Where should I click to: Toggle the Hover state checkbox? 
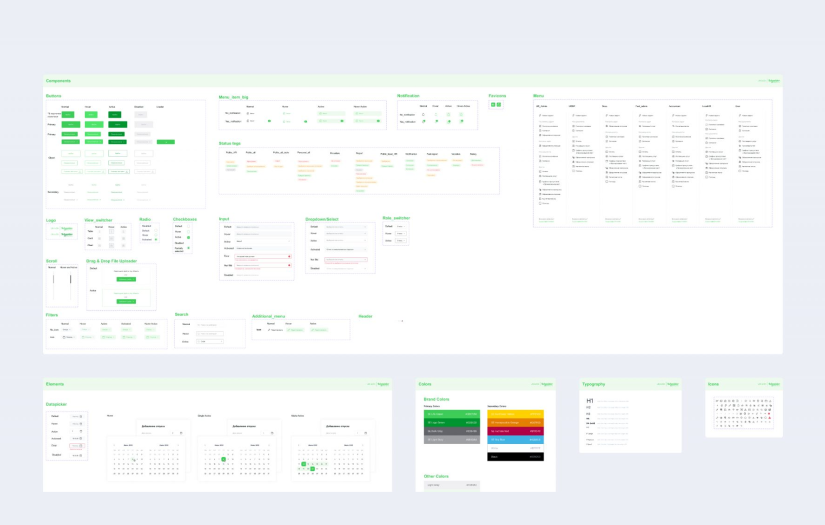coord(188,231)
